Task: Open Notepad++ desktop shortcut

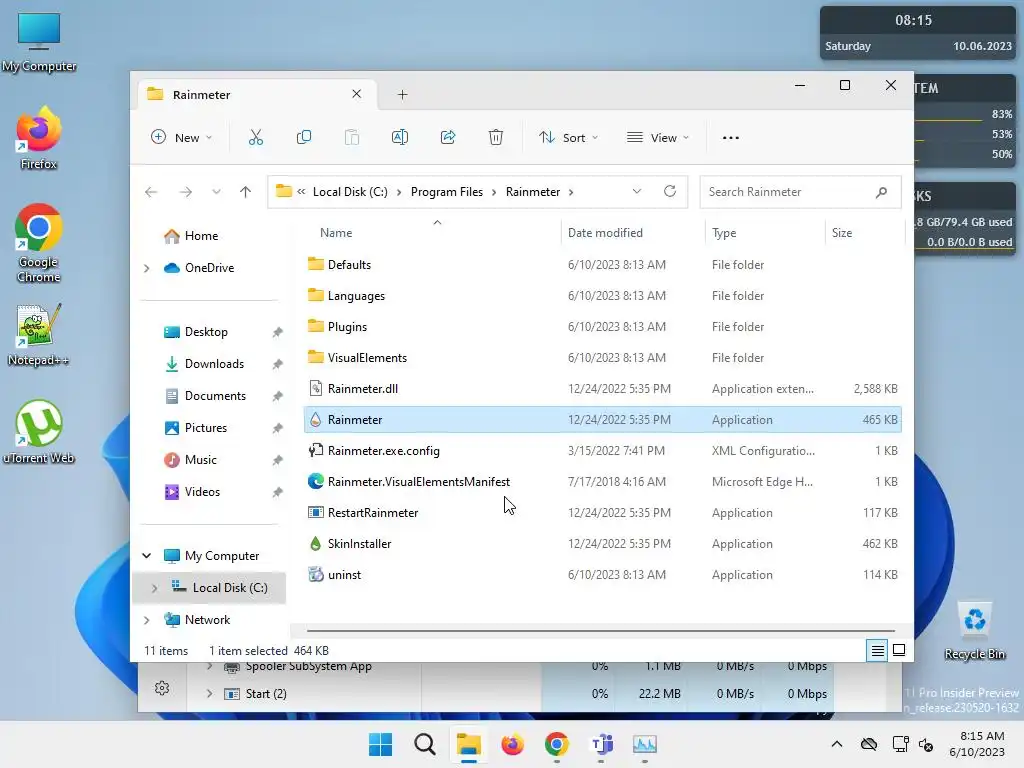Action: pyautogui.click(x=39, y=335)
